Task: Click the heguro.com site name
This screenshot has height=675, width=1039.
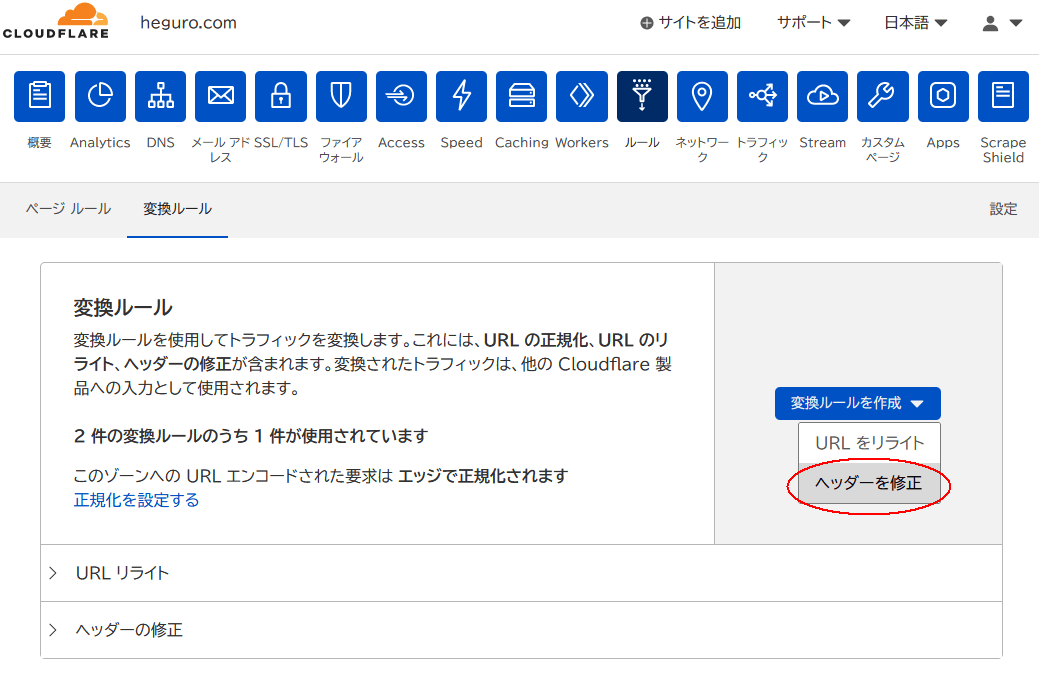Action: click(x=188, y=23)
